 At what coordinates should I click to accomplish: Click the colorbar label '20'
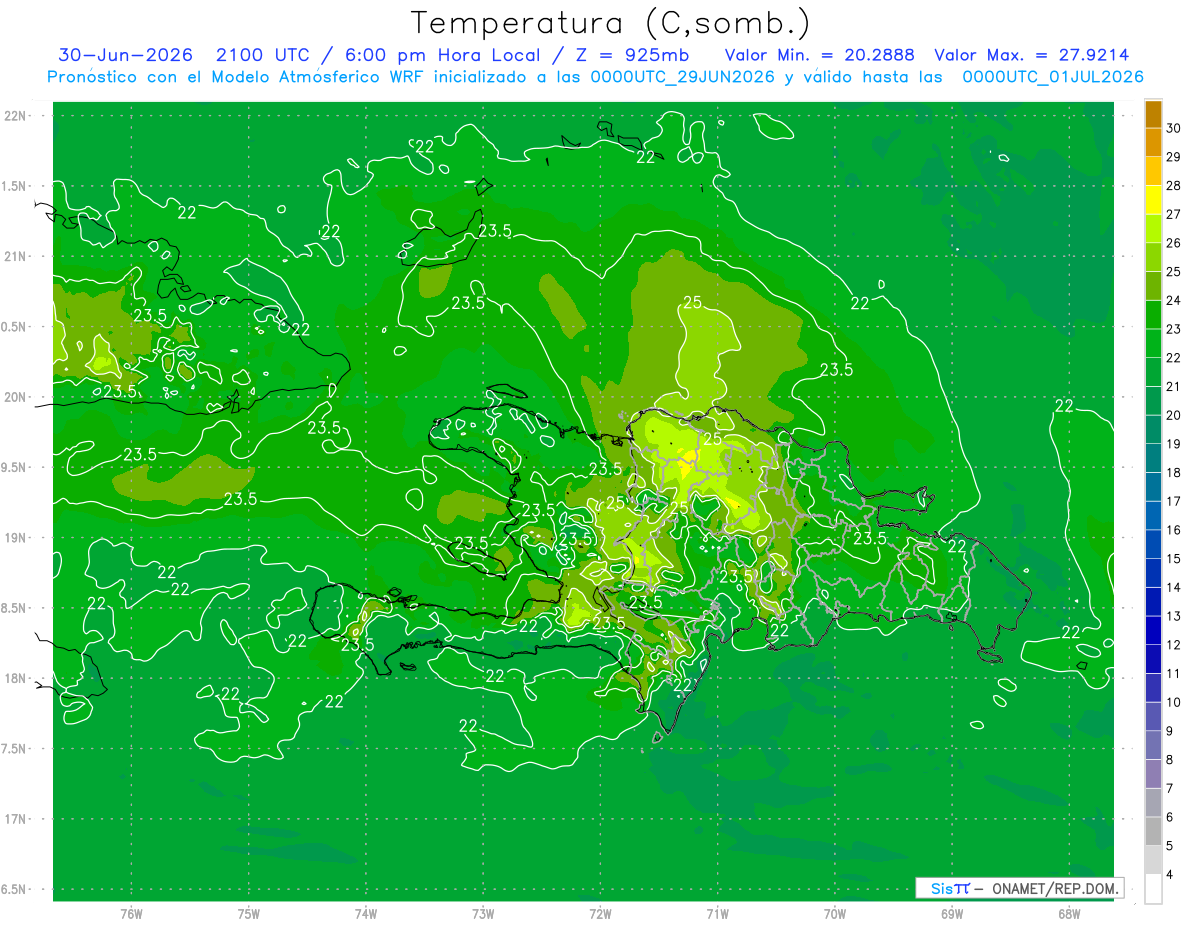[1173, 415]
